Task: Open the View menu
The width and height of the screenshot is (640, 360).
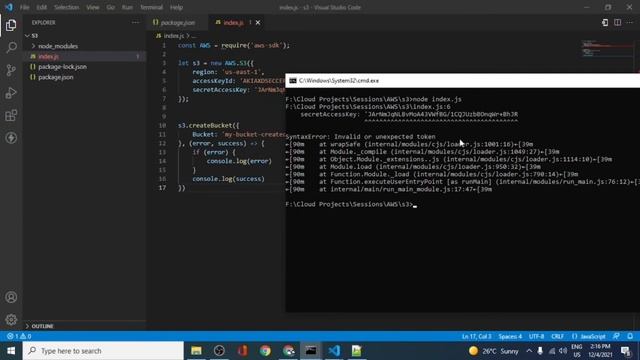Action: [x=93, y=7]
